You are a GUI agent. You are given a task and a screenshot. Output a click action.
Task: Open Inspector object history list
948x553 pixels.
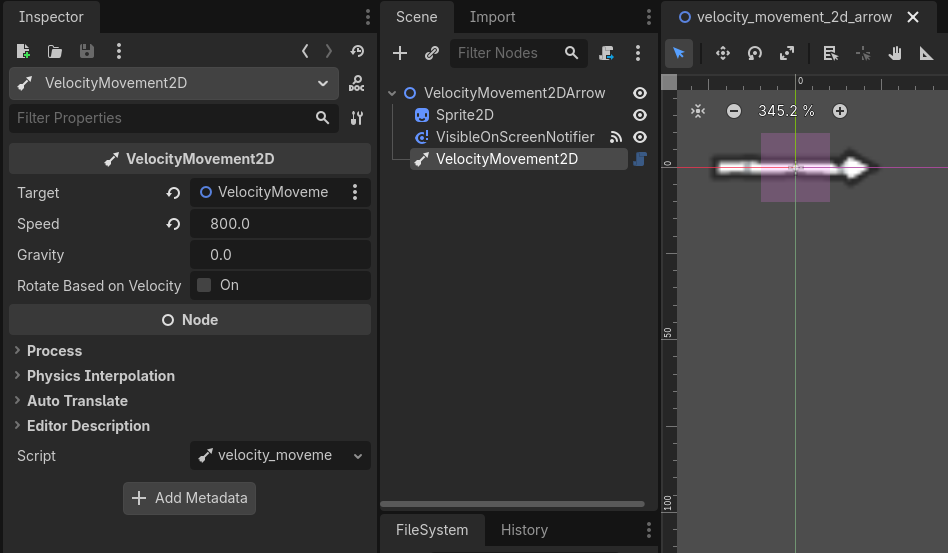(357, 51)
